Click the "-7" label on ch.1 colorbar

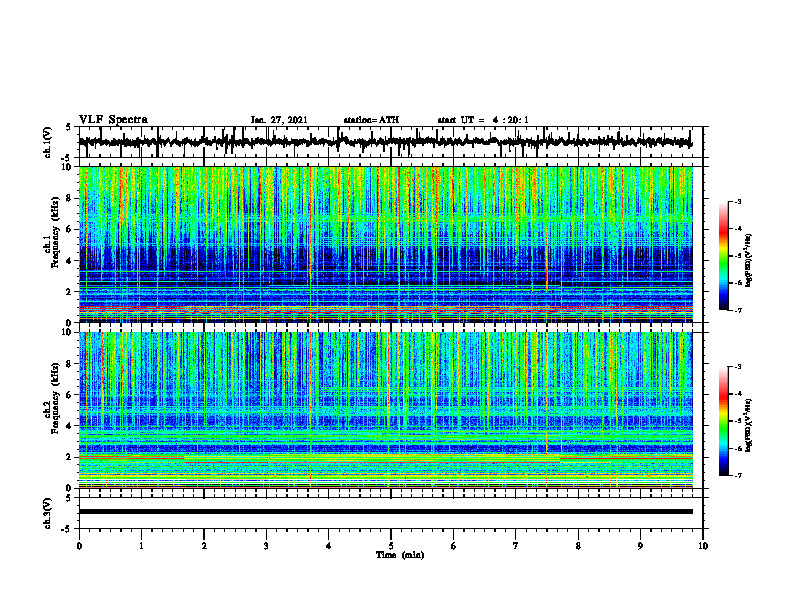pos(738,310)
